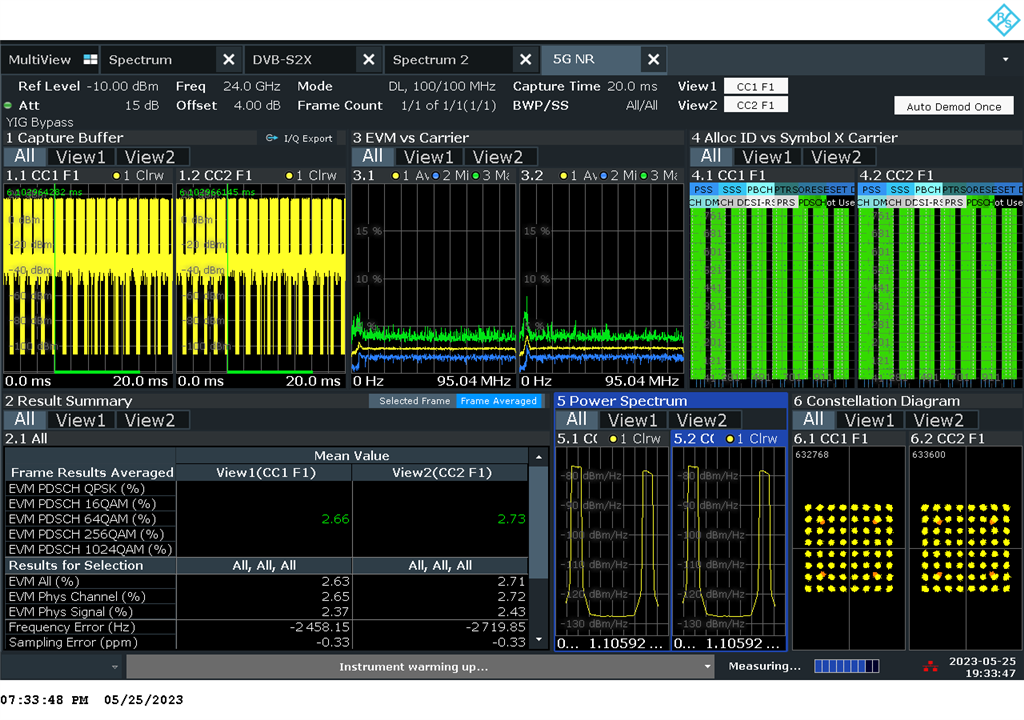
Task: Click the result table scroll up arrow
Action: [539, 457]
